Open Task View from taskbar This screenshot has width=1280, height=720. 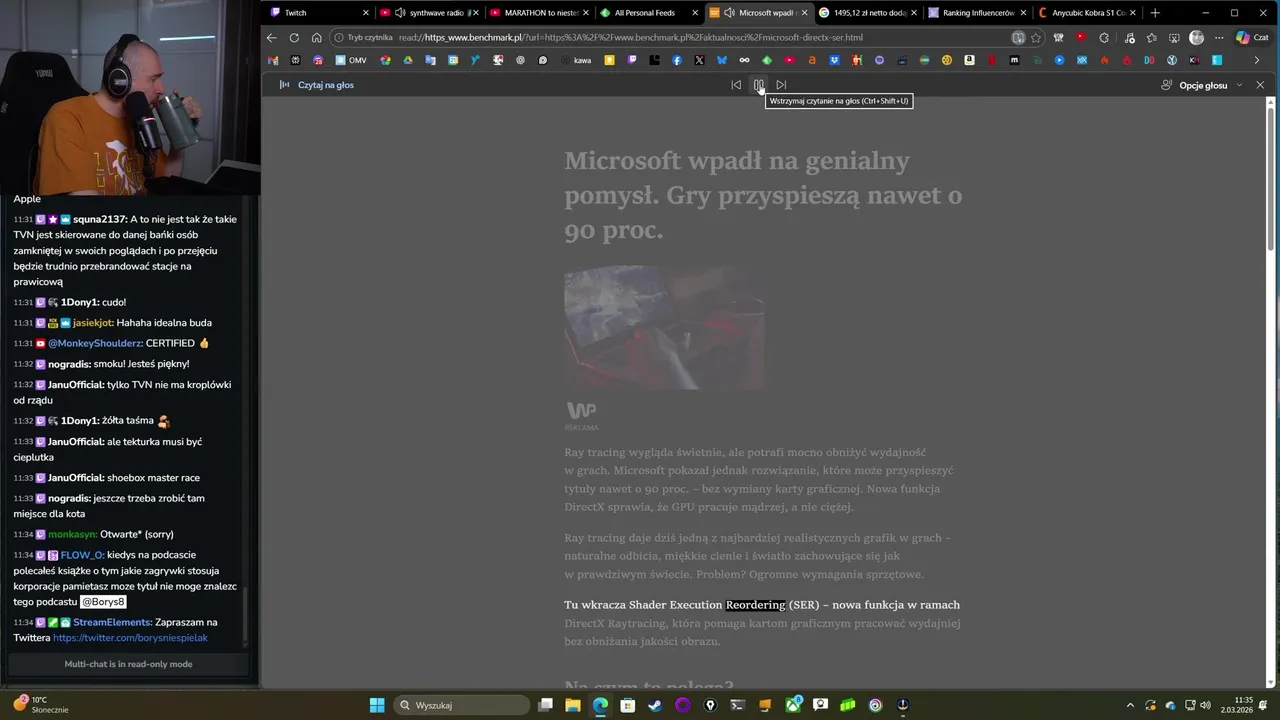pos(545,705)
